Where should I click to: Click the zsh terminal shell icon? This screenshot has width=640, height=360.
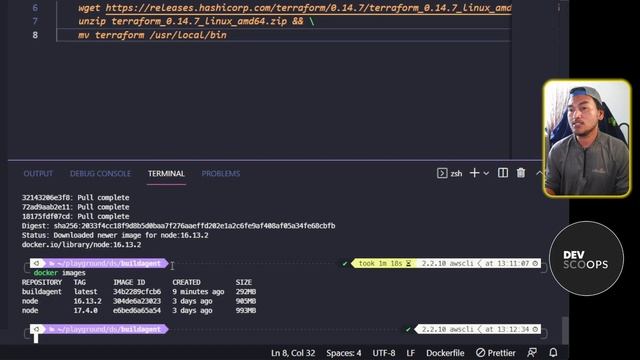pos(442,173)
